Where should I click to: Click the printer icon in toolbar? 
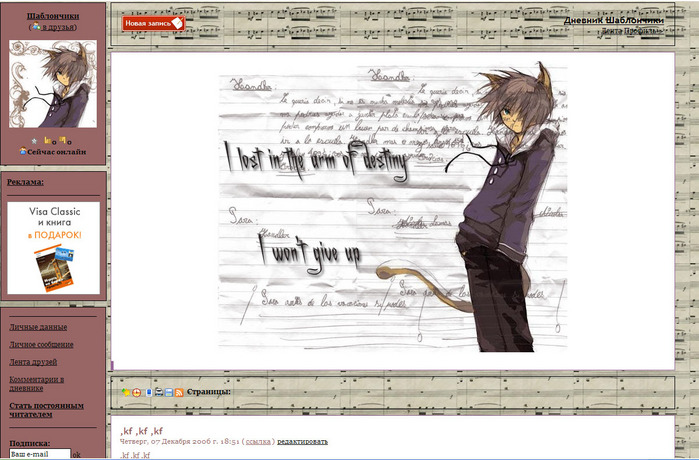click(159, 392)
